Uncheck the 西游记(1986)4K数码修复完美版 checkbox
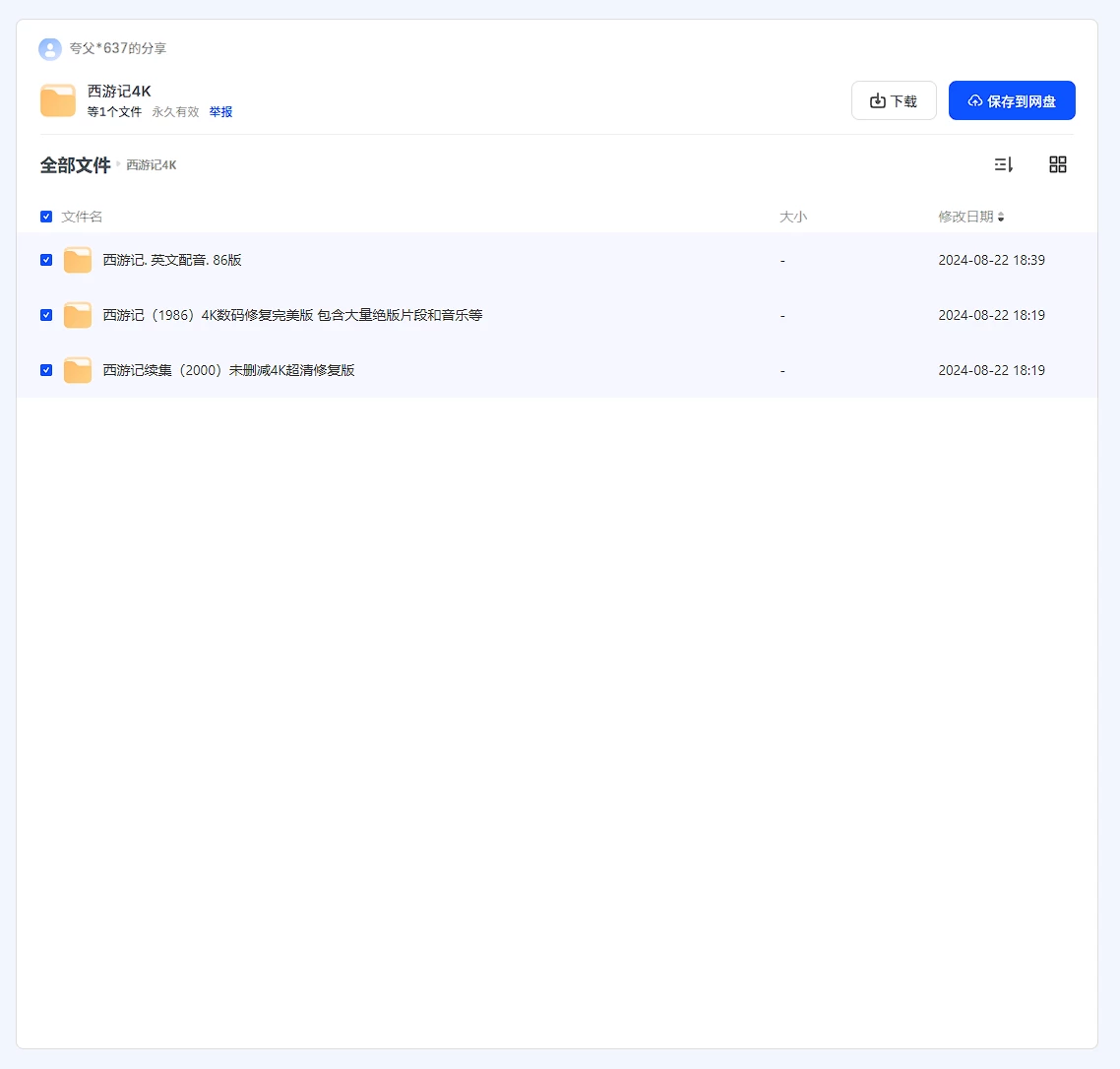This screenshot has height=1069, width=1120. (x=46, y=315)
